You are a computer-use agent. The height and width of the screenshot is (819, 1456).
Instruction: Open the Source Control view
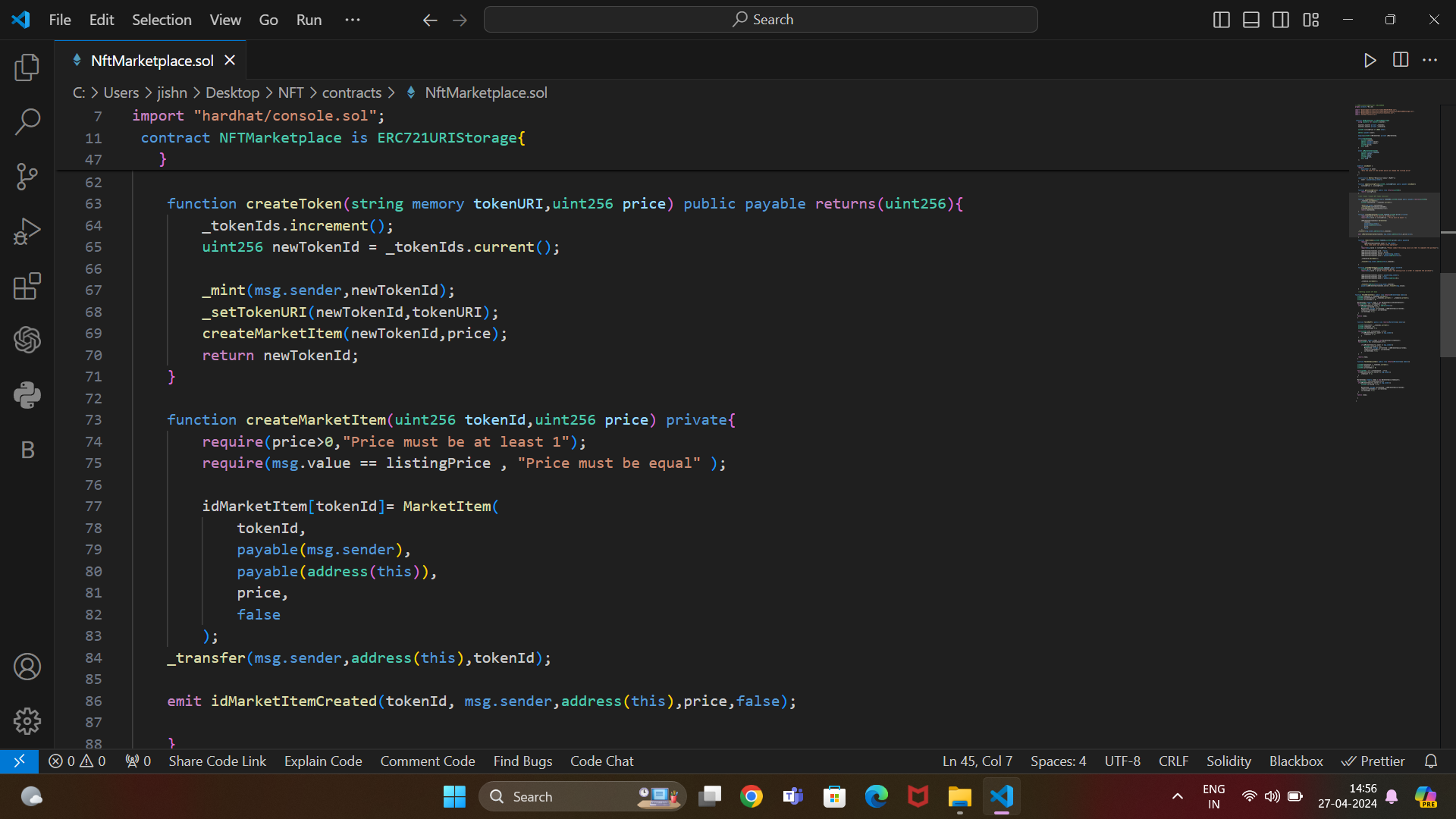tap(27, 177)
